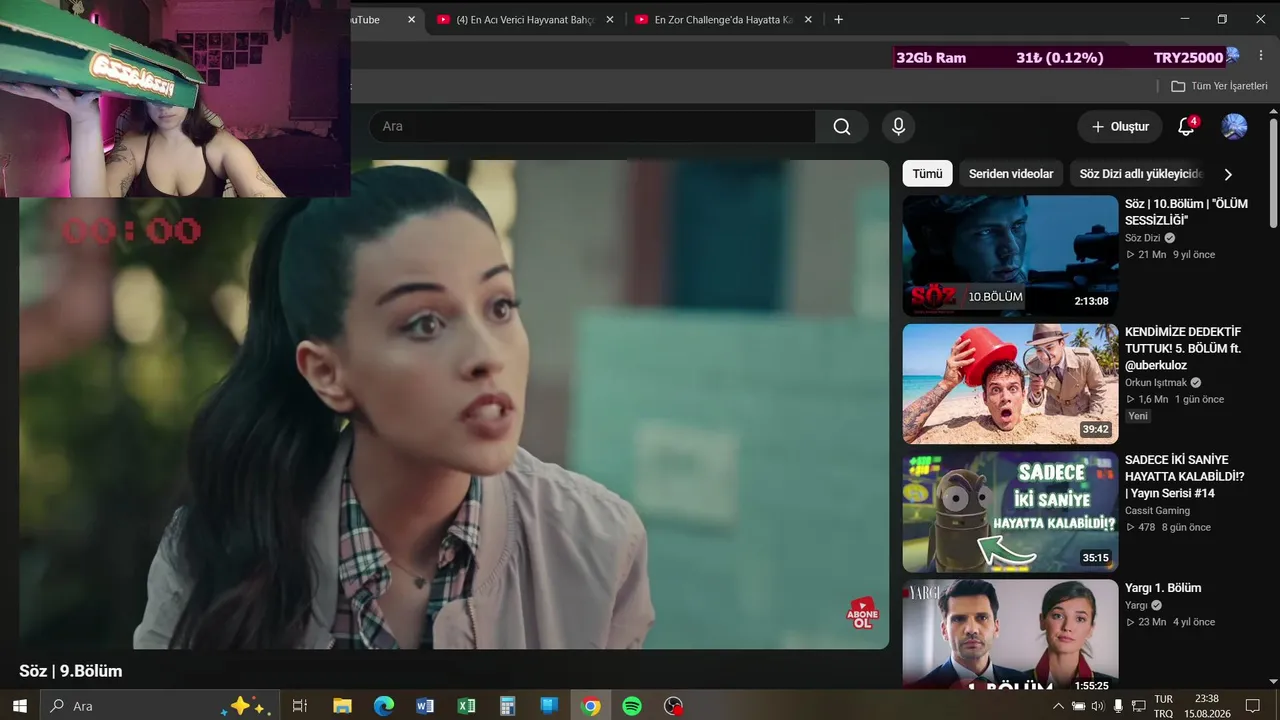Focus the YouTube Ara search field
Viewport: 1280px width, 720px height.
tap(593, 126)
